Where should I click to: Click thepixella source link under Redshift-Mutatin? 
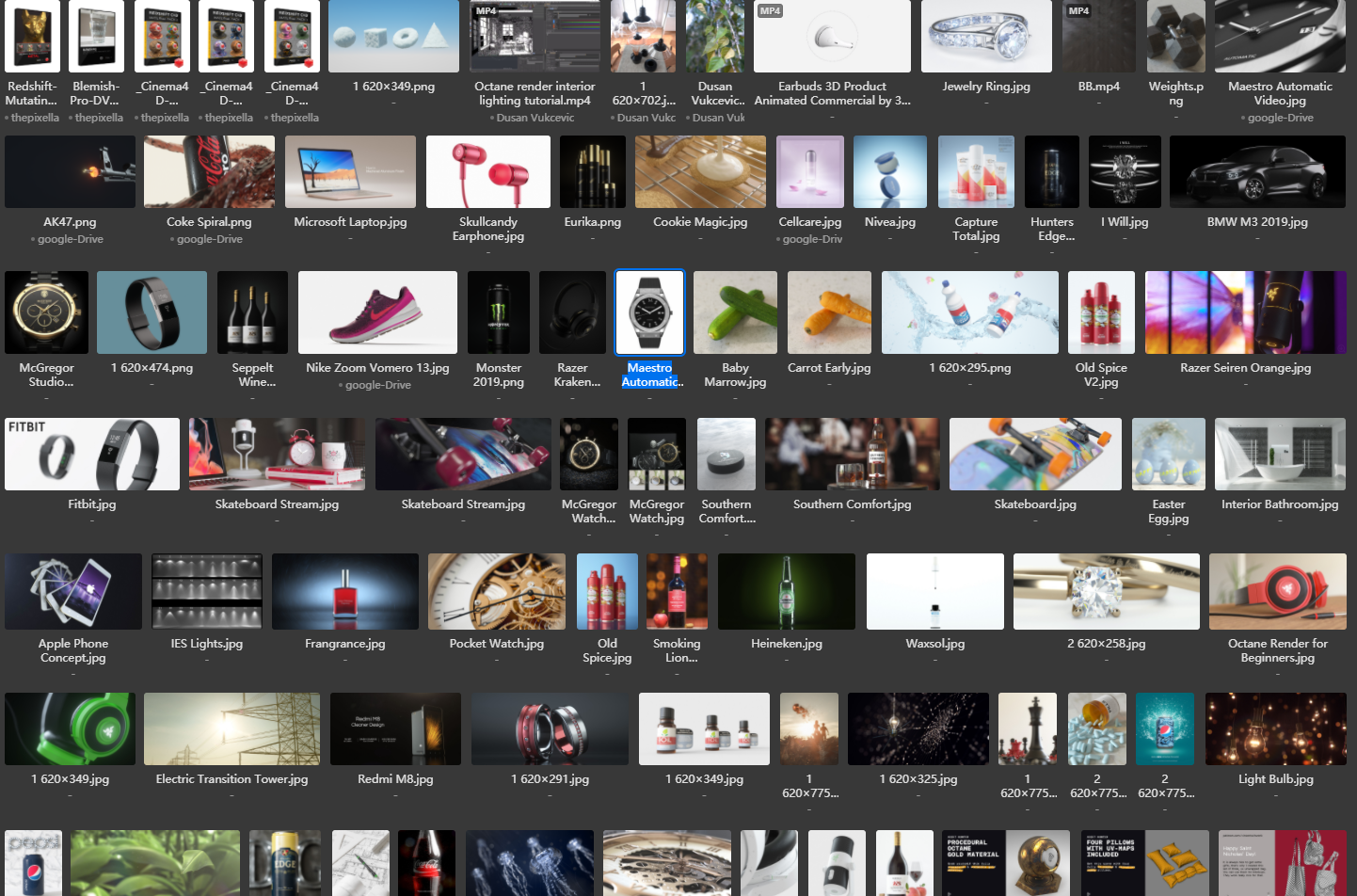pos(35,118)
